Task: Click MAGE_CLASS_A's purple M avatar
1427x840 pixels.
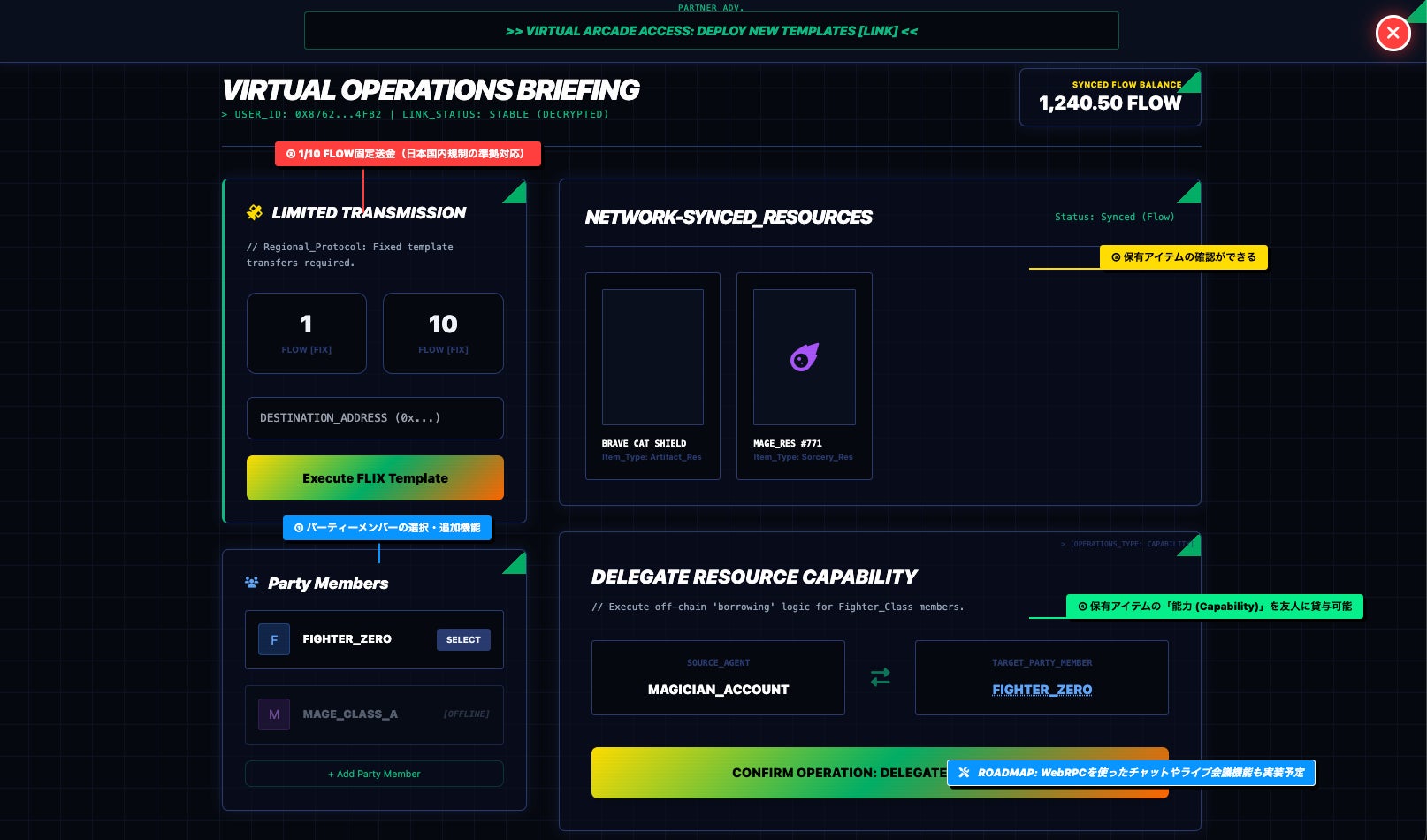Action: point(274,714)
